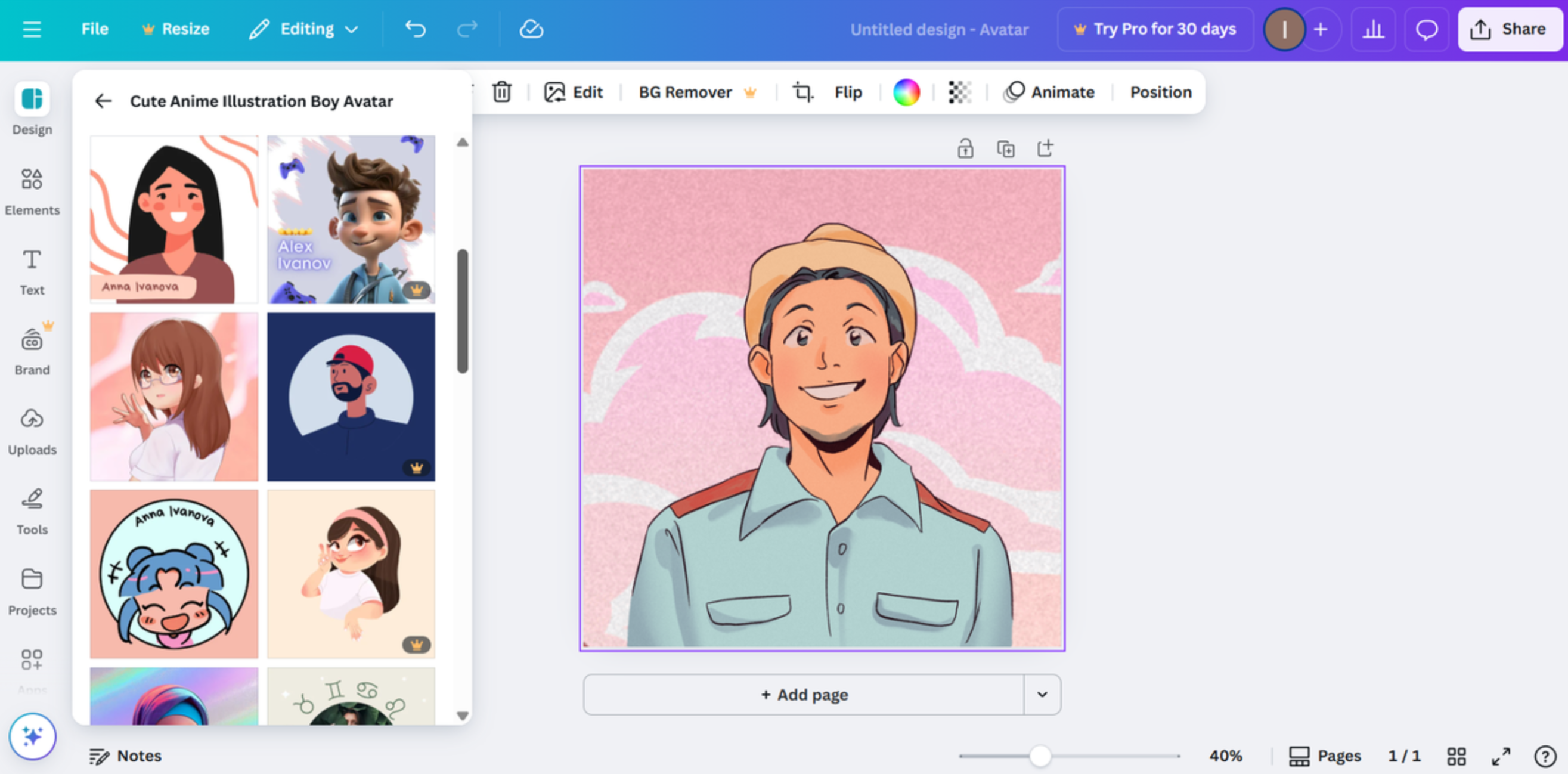The height and width of the screenshot is (774, 1568).
Task: Click the Flip option
Action: pos(848,92)
